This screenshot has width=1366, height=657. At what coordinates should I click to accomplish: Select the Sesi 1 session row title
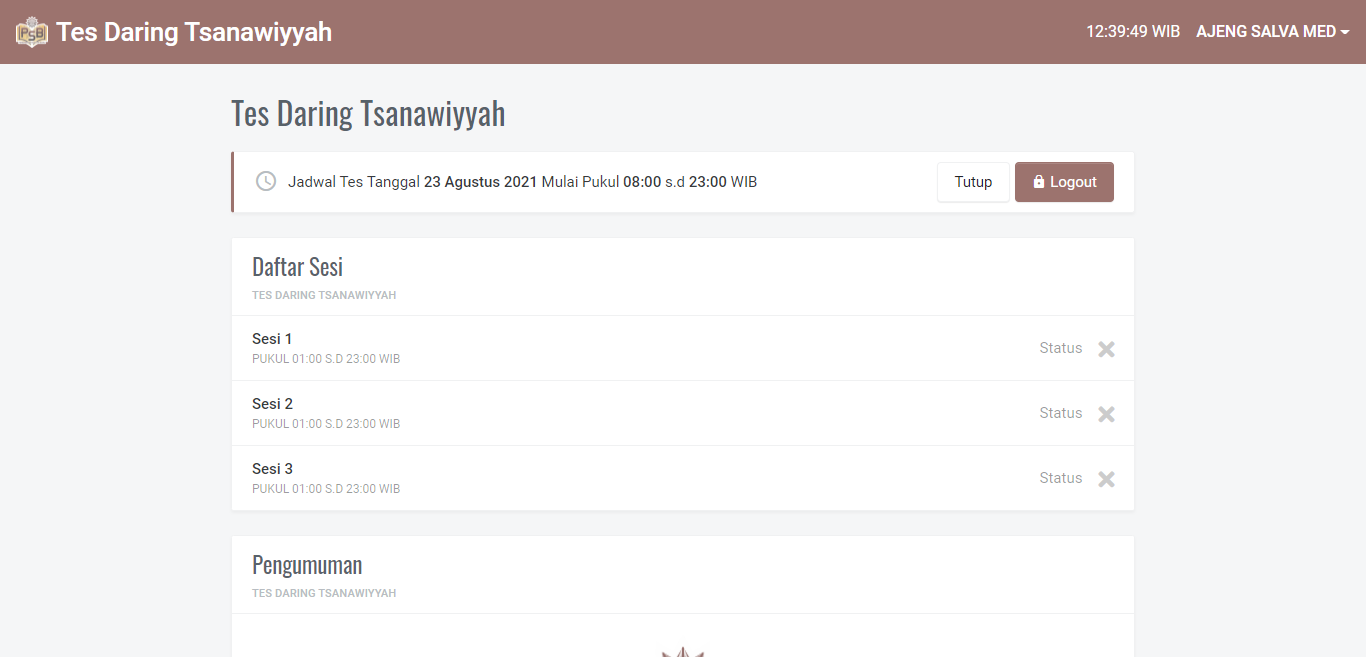click(x=272, y=339)
